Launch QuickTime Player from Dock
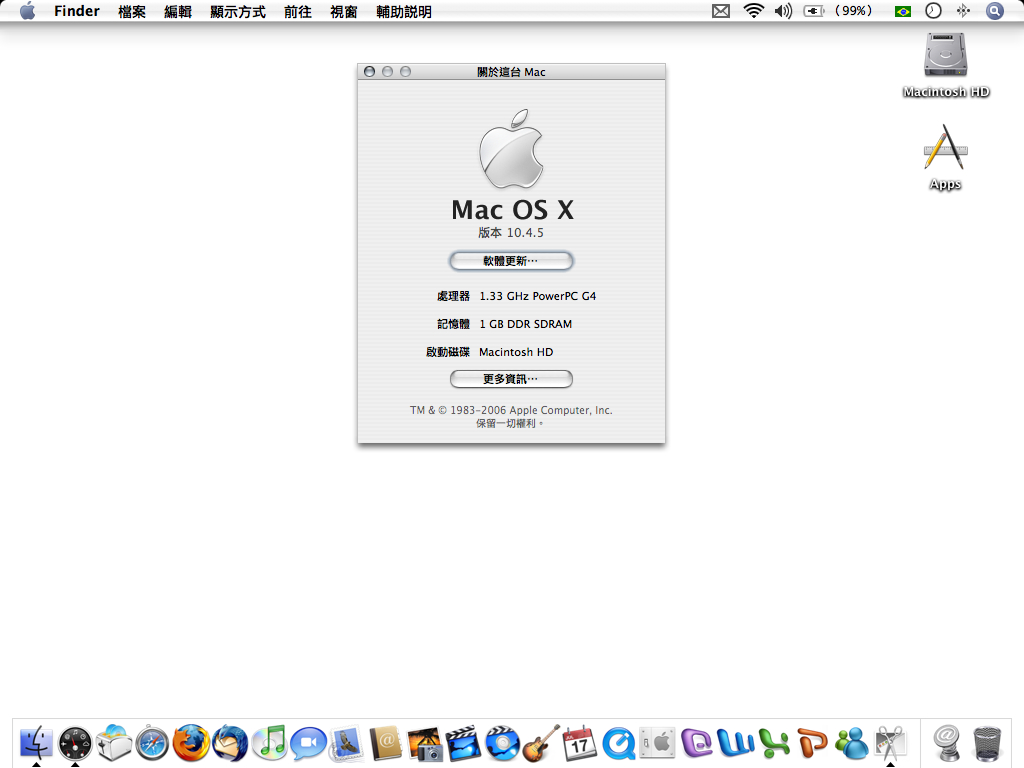The height and width of the screenshot is (768, 1024). tap(618, 743)
